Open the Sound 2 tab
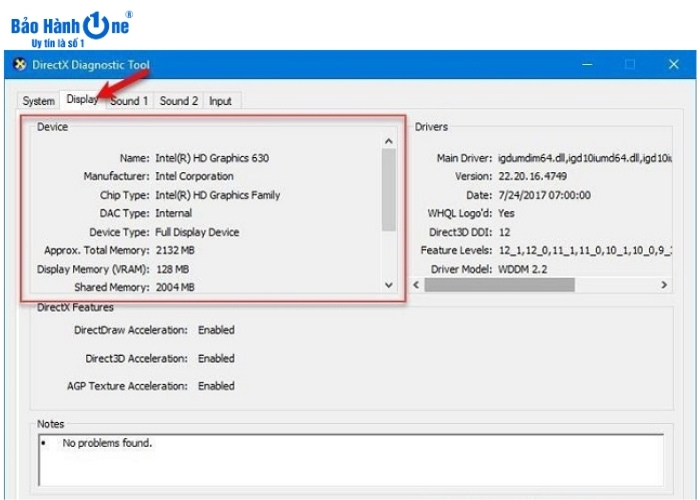Screen dimensions: 700x500 (179, 101)
